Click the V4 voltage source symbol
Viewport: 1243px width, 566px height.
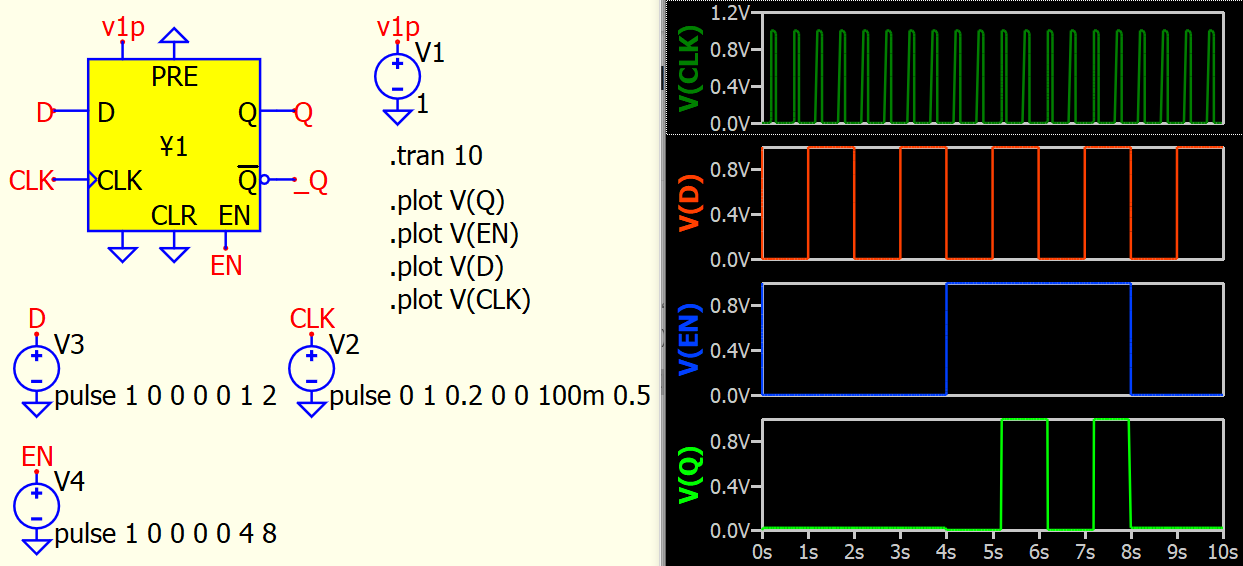[37, 506]
